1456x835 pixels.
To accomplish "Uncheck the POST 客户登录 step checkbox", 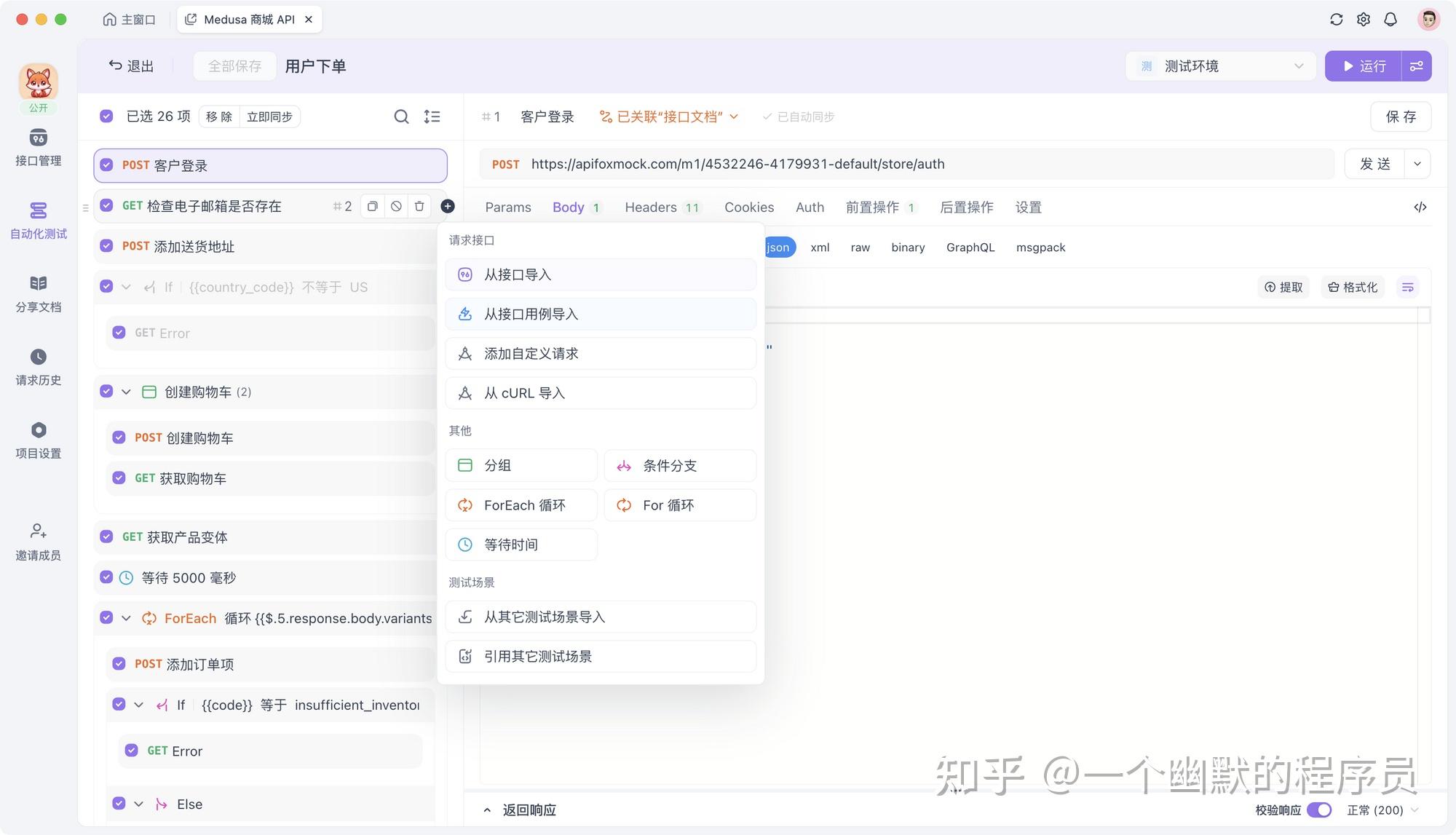I will pyautogui.click(x=106, y=165).
